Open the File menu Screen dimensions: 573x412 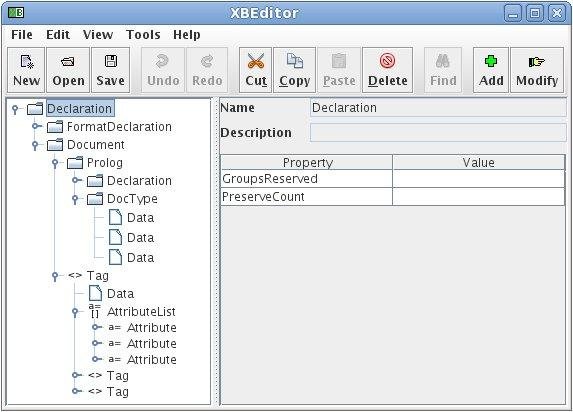coord(22,35)
